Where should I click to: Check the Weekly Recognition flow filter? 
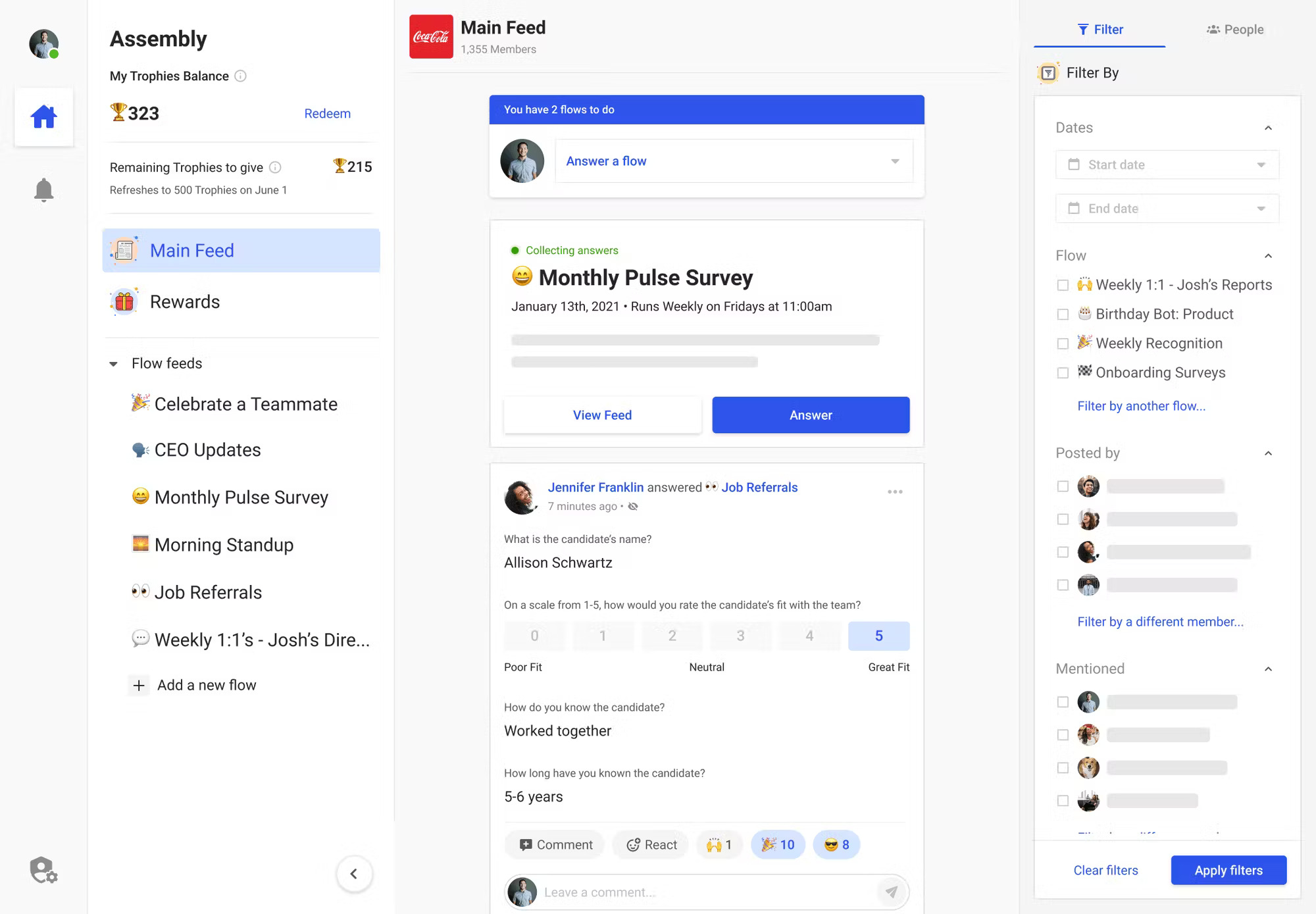1063,343
